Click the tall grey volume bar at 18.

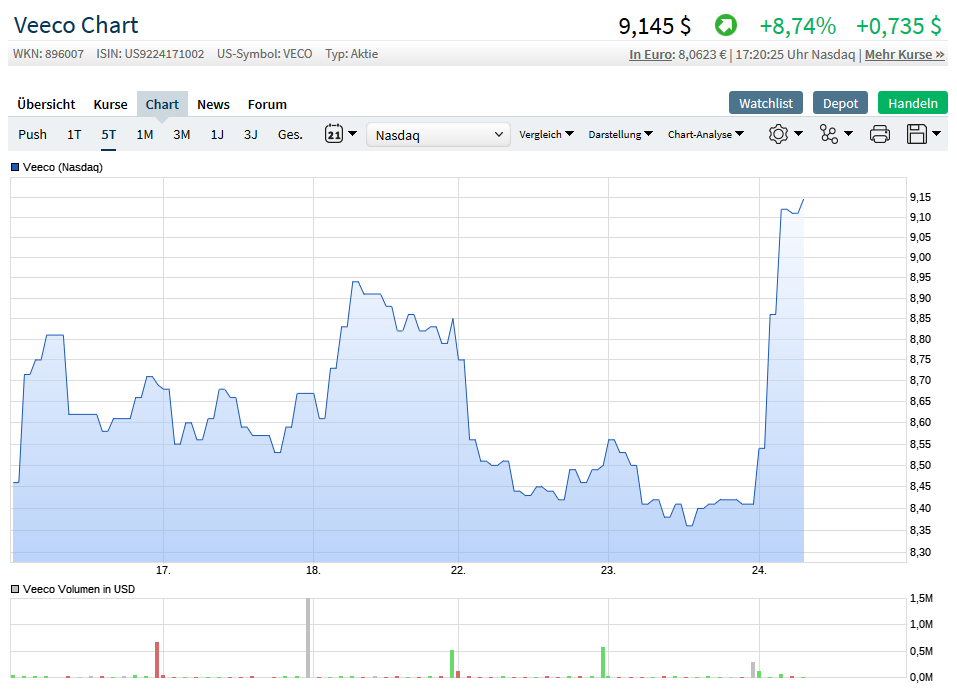coord(308,637)
